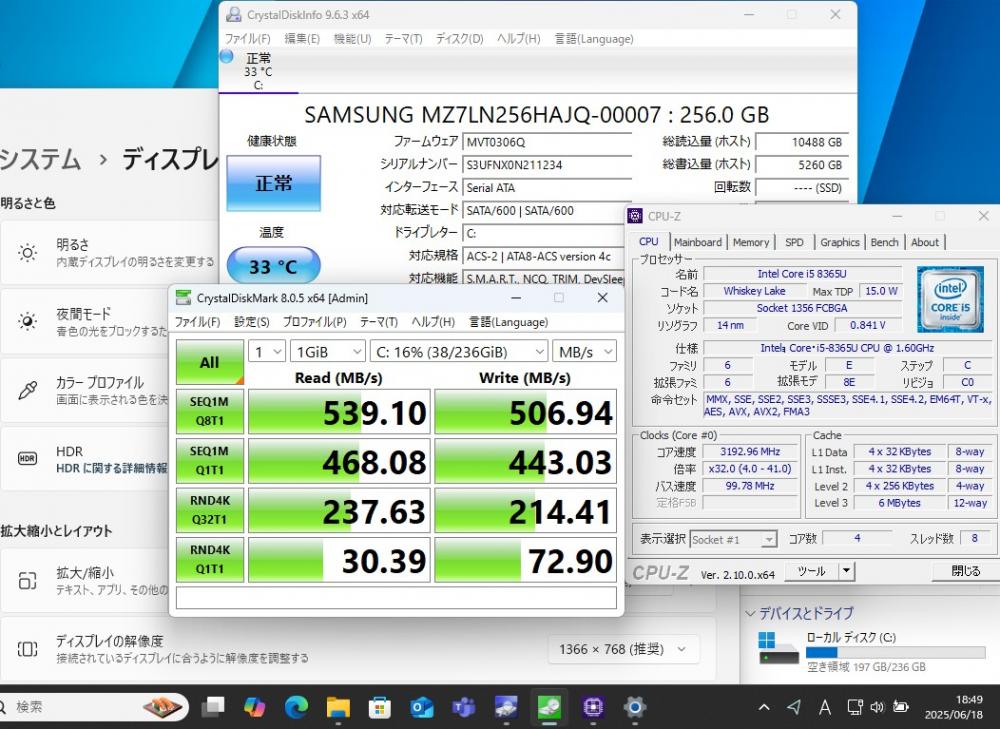Image resolution: width=1000 pixels, height=729 pixels.
Task: Open Microsoft Teams from the taskbar
Action: click(464, 707)
